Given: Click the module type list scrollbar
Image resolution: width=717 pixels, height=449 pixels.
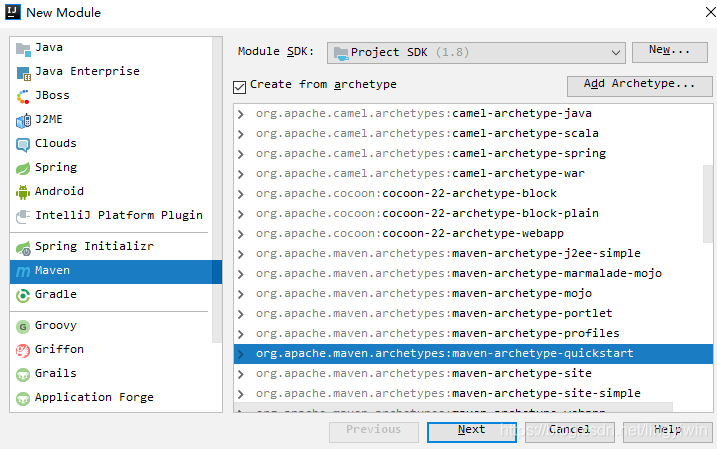Looking at the screenshot, I should [x=217, y=190].
